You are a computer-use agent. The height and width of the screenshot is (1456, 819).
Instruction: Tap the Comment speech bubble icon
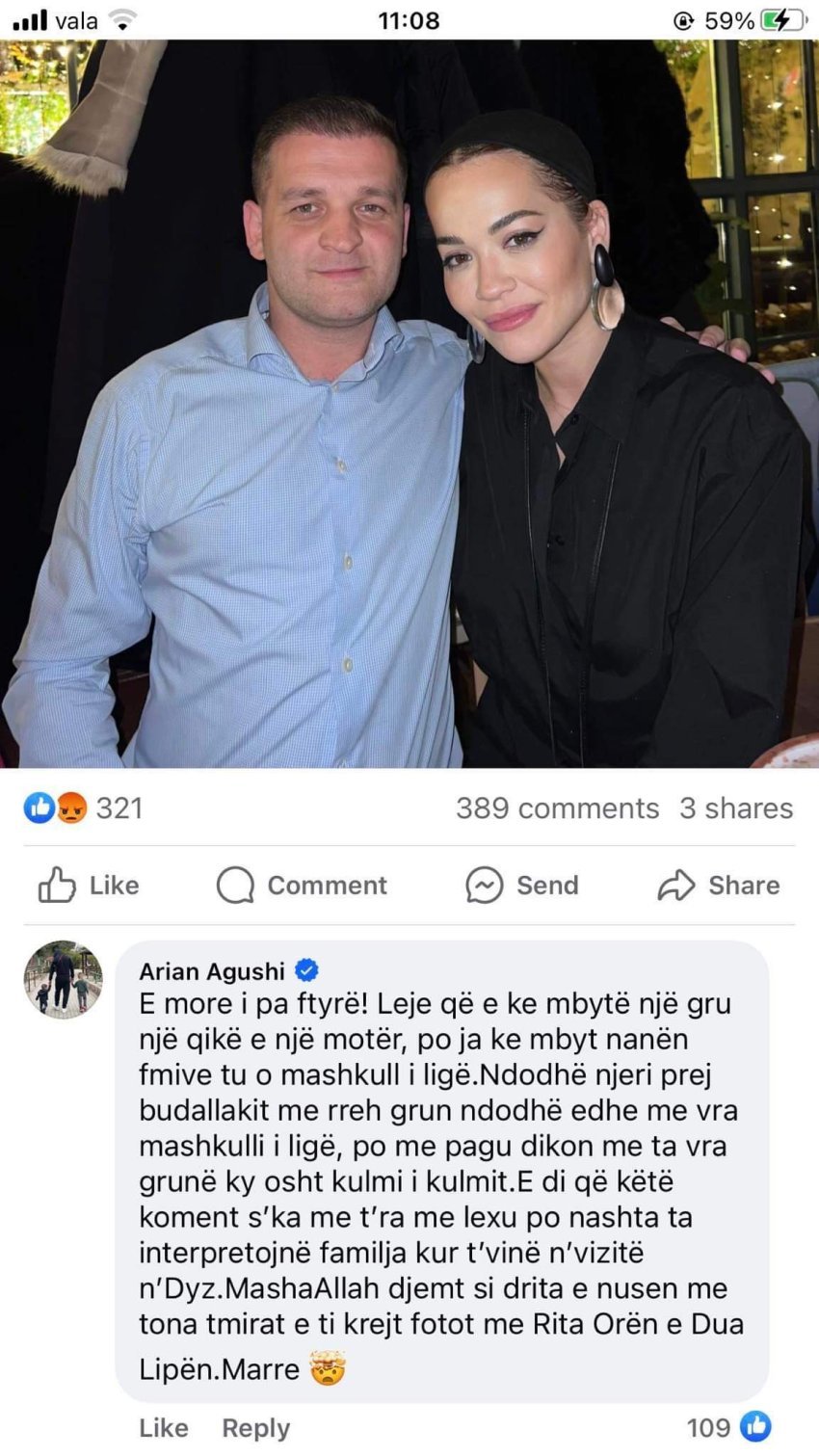[235, 885]
